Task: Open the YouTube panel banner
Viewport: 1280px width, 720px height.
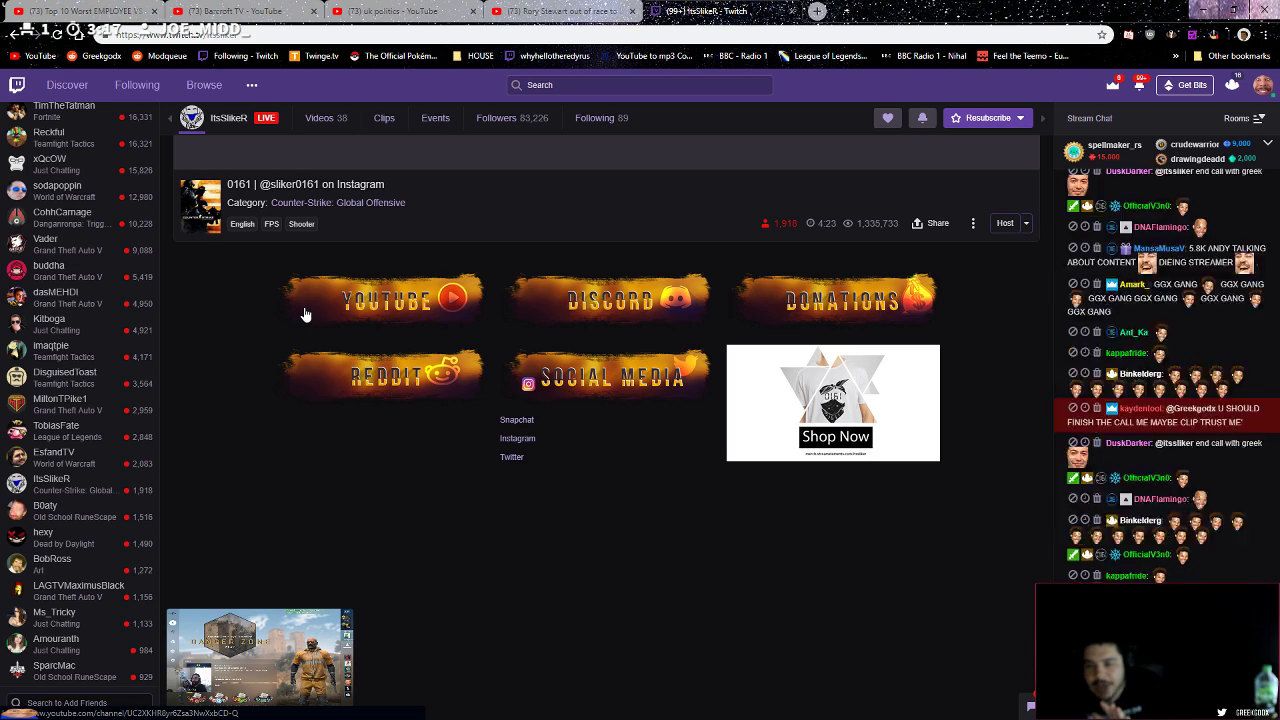Action: click(384, 298)
